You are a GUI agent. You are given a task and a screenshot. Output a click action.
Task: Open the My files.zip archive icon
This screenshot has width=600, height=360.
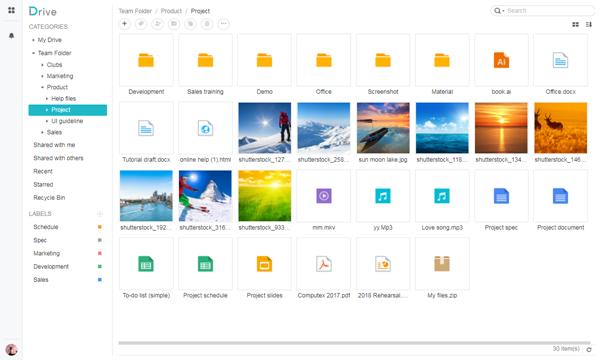click(x=442, y=264)
